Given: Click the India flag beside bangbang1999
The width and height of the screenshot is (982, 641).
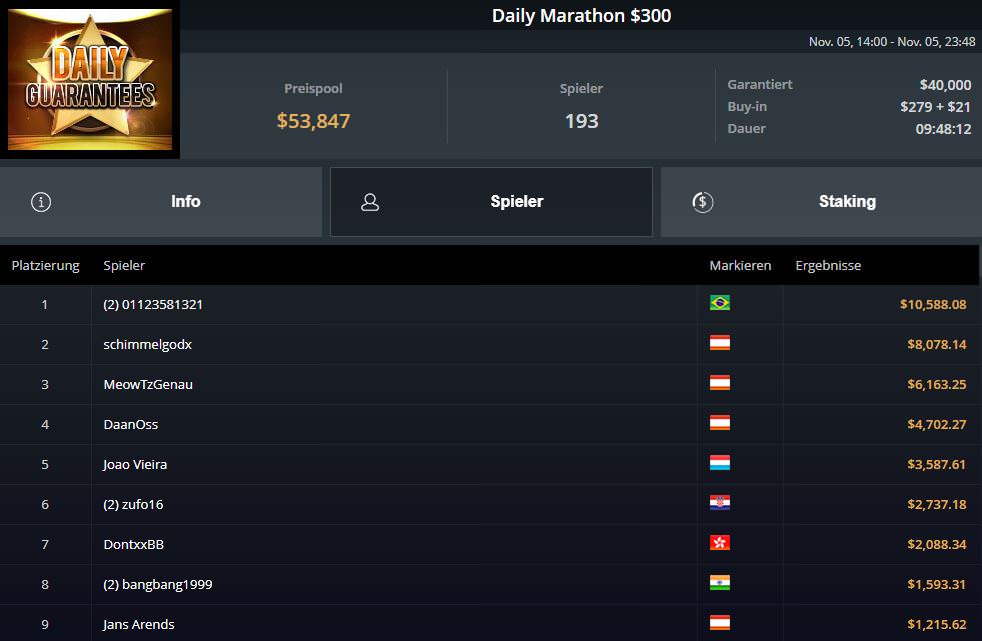Looking at the screenshot, I should tap(719, 583).
